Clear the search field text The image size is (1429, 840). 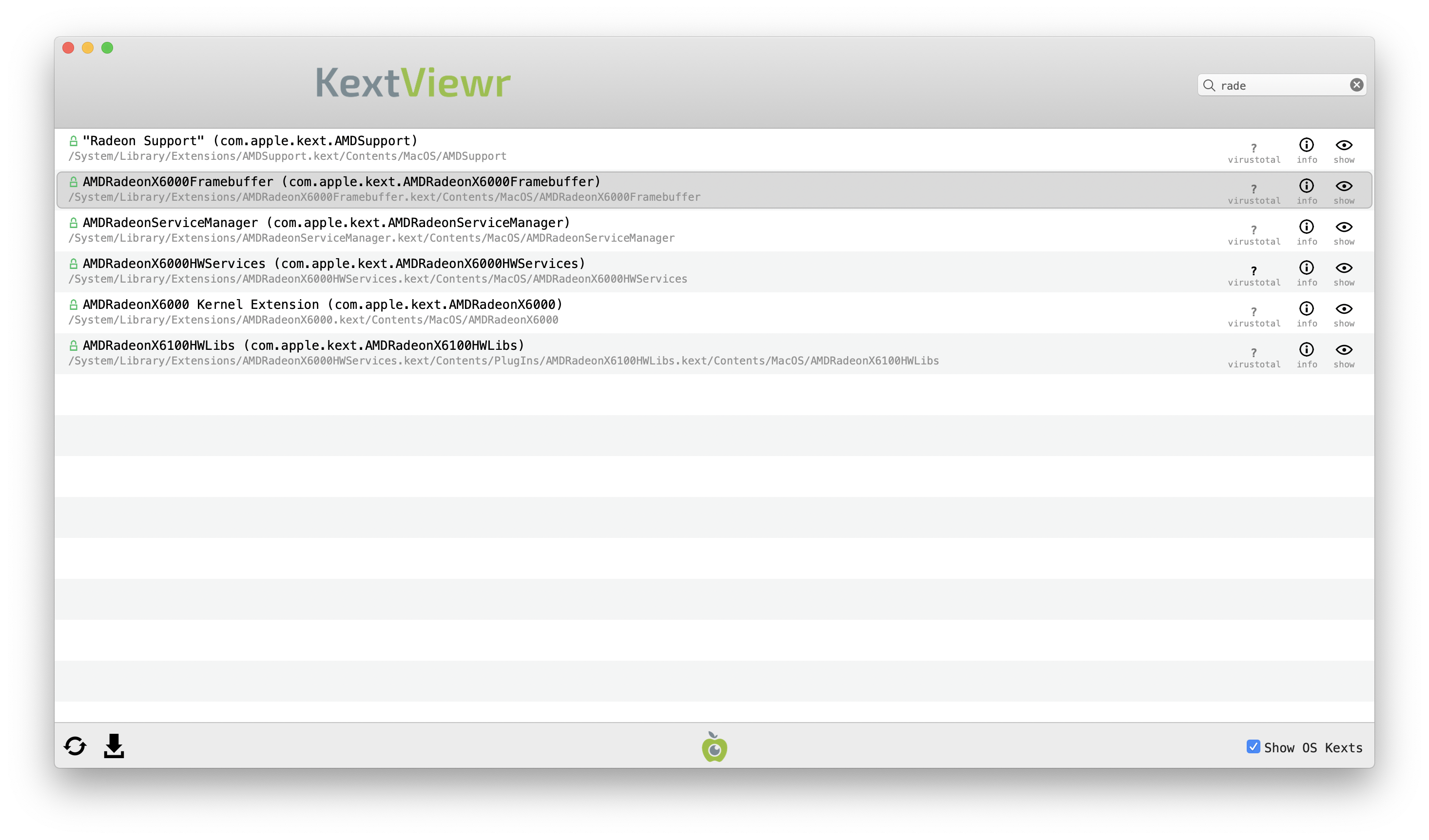(x=1356, y=85)
